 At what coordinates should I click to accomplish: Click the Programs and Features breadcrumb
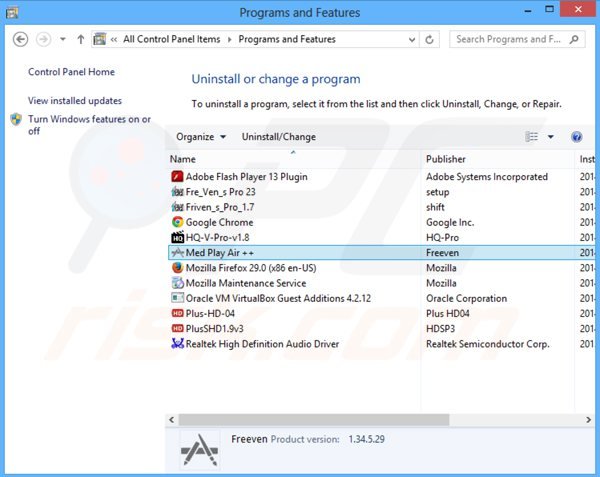tap(287, 39)
